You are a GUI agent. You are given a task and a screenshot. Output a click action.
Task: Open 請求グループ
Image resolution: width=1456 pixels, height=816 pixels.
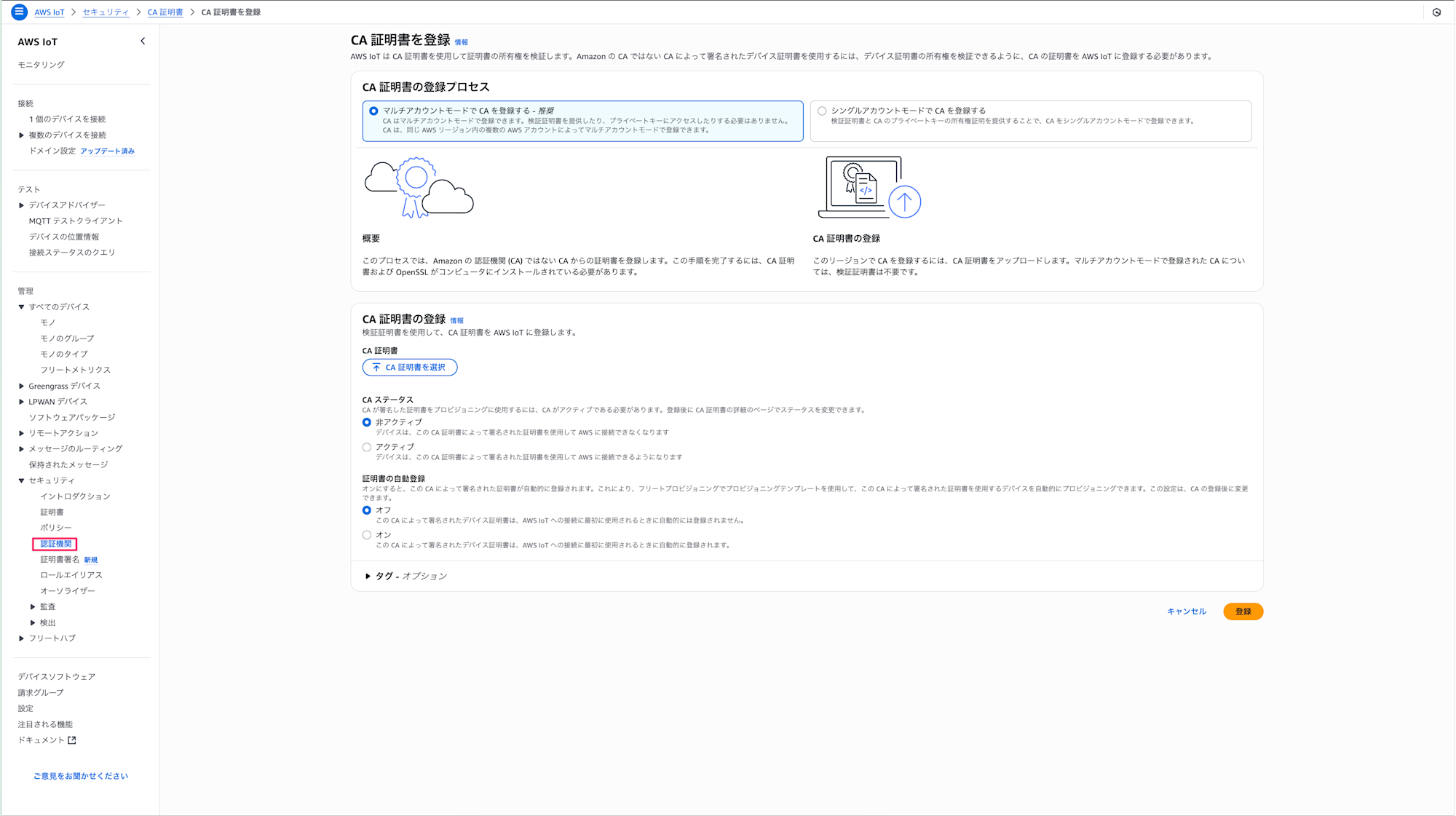41,693
